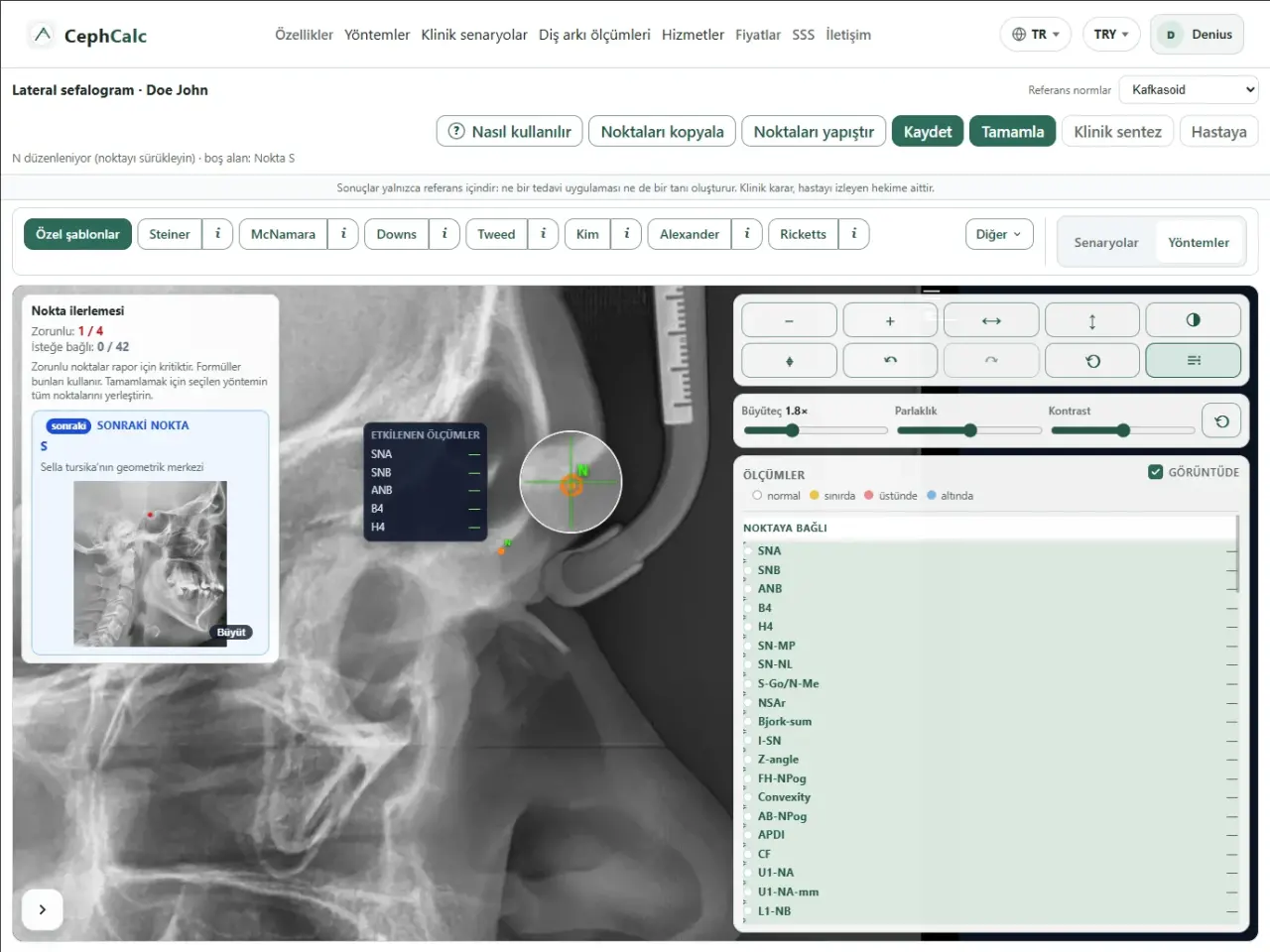This screenshot has width=1270, height=952.
Task: Click the Büyüteç magnifier slider
Action: (x=815, y=430)
